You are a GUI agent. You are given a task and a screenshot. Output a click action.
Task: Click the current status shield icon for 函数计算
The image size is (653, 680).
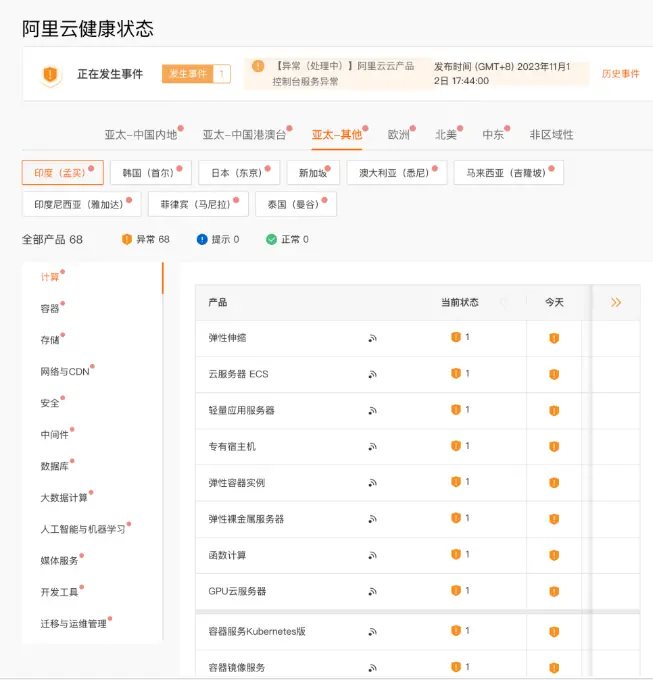click(456, 554)
